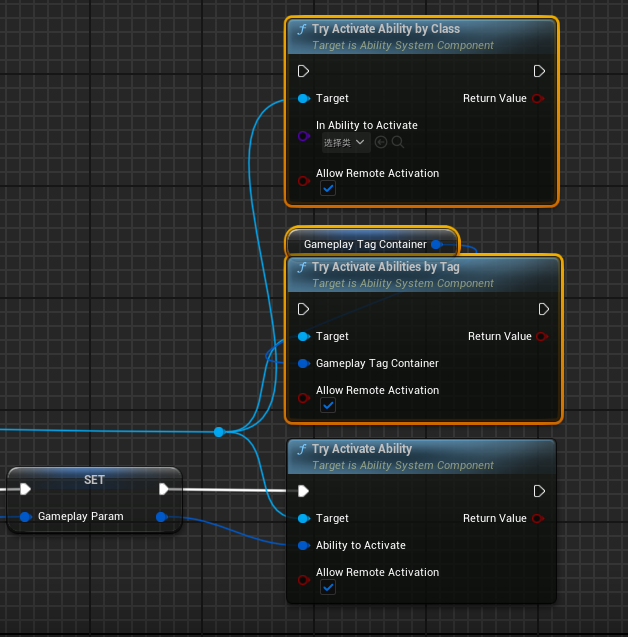This screenshot has height=637, width=628.
Task: Click the 'use selected asset' arrow icon
Action: tap(381, 143)
